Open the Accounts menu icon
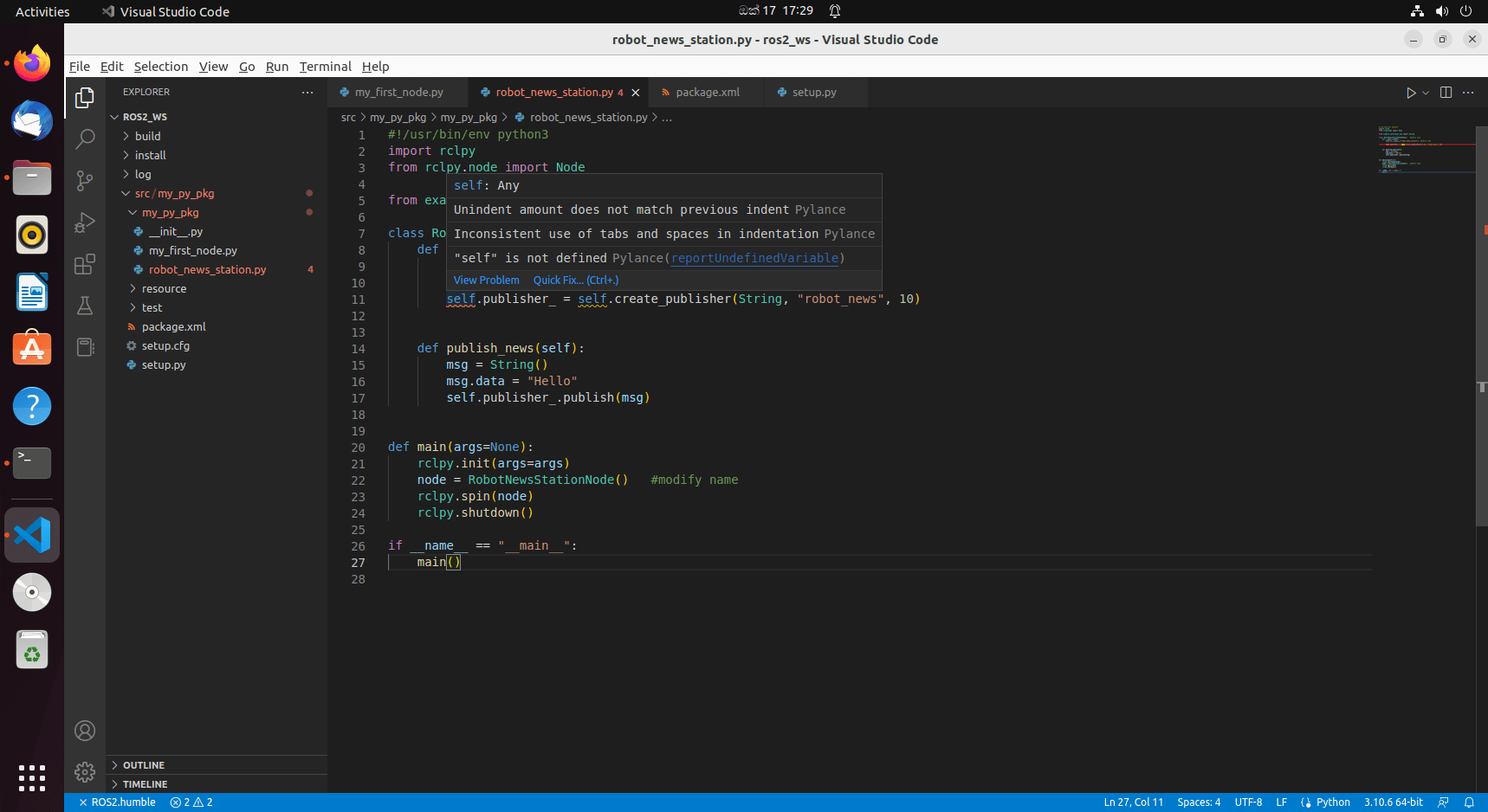The width and height of the screenshot is (1488, 812). click(x=85, y=731)
